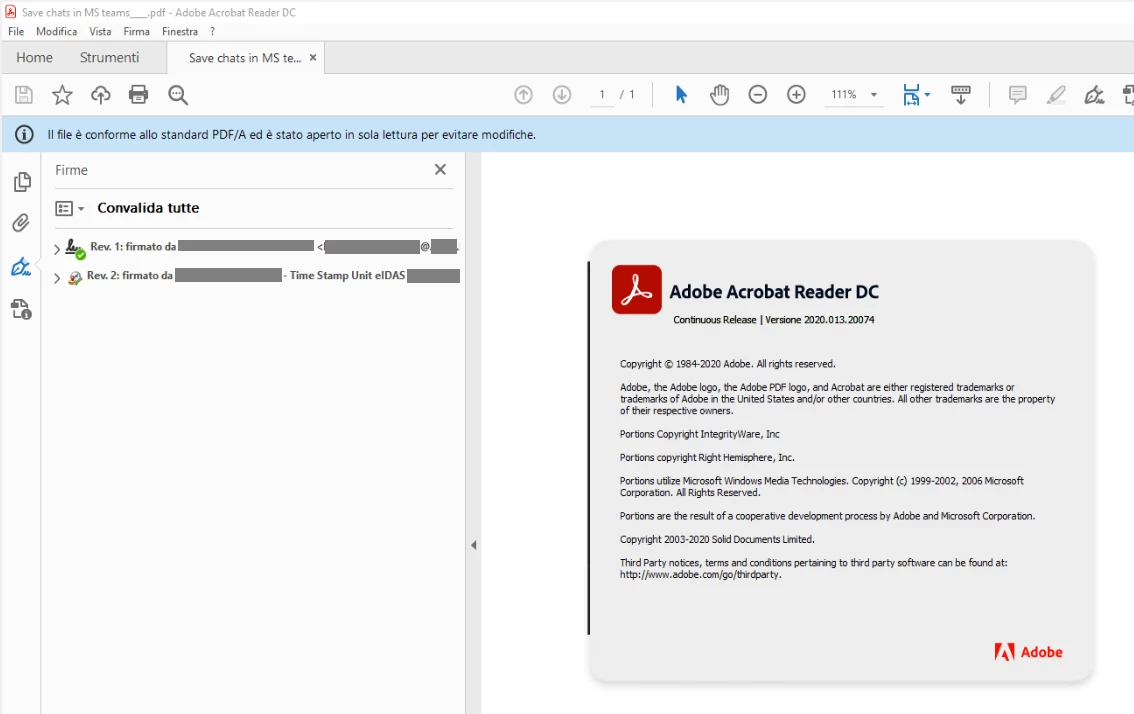Open page thumbnails panel in sidebar

point(22,182)
